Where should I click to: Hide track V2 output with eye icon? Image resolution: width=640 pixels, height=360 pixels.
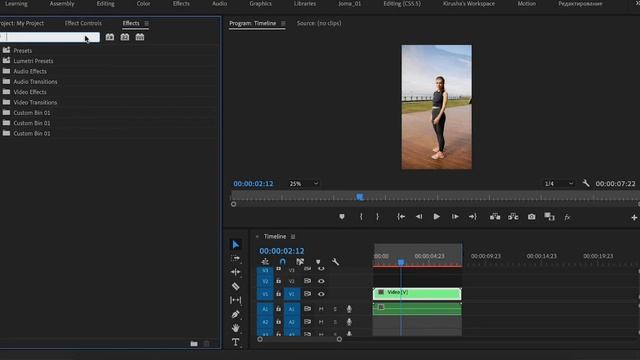coord(321,281)
